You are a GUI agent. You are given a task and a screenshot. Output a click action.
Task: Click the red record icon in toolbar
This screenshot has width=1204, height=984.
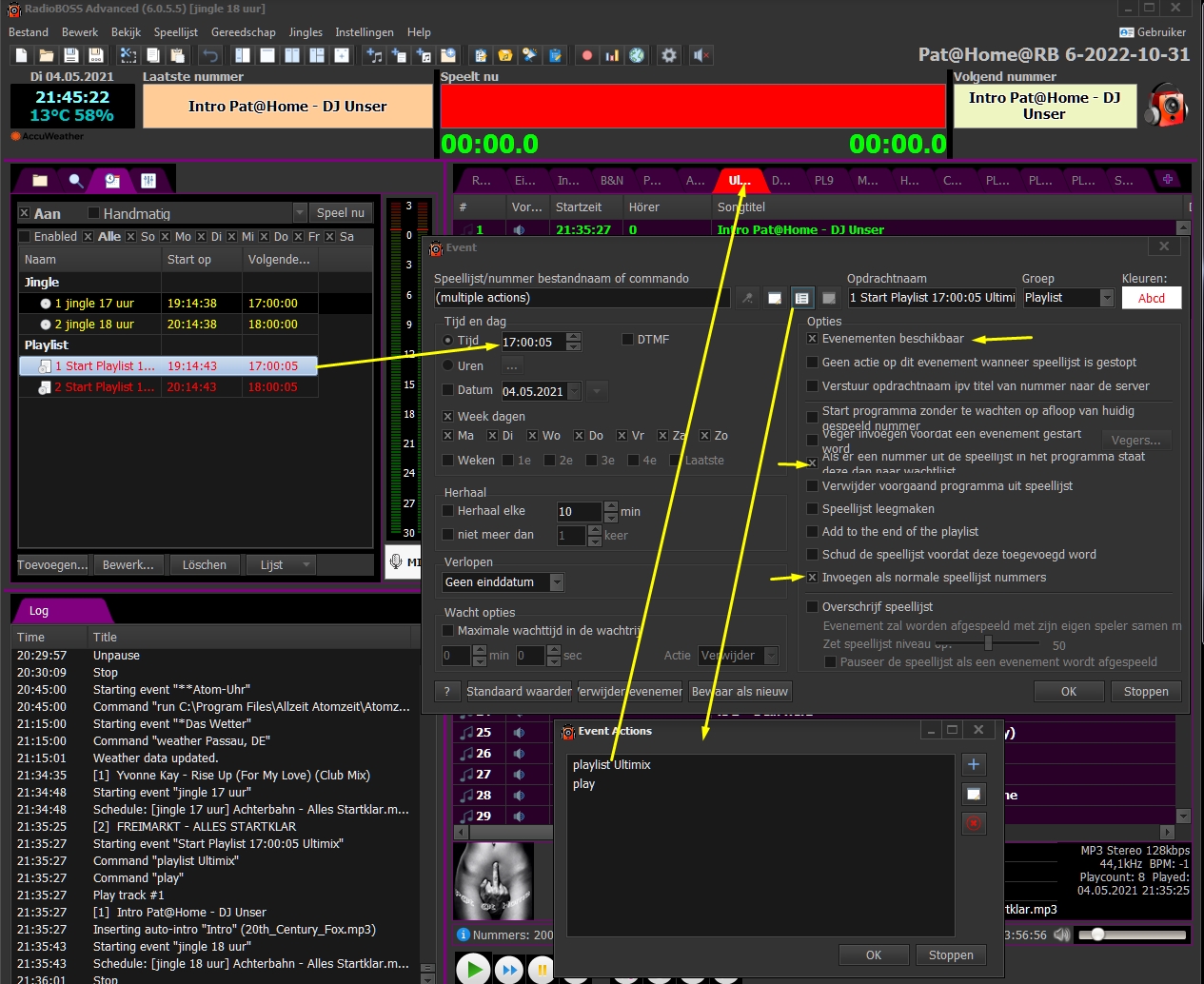(587, 55)
